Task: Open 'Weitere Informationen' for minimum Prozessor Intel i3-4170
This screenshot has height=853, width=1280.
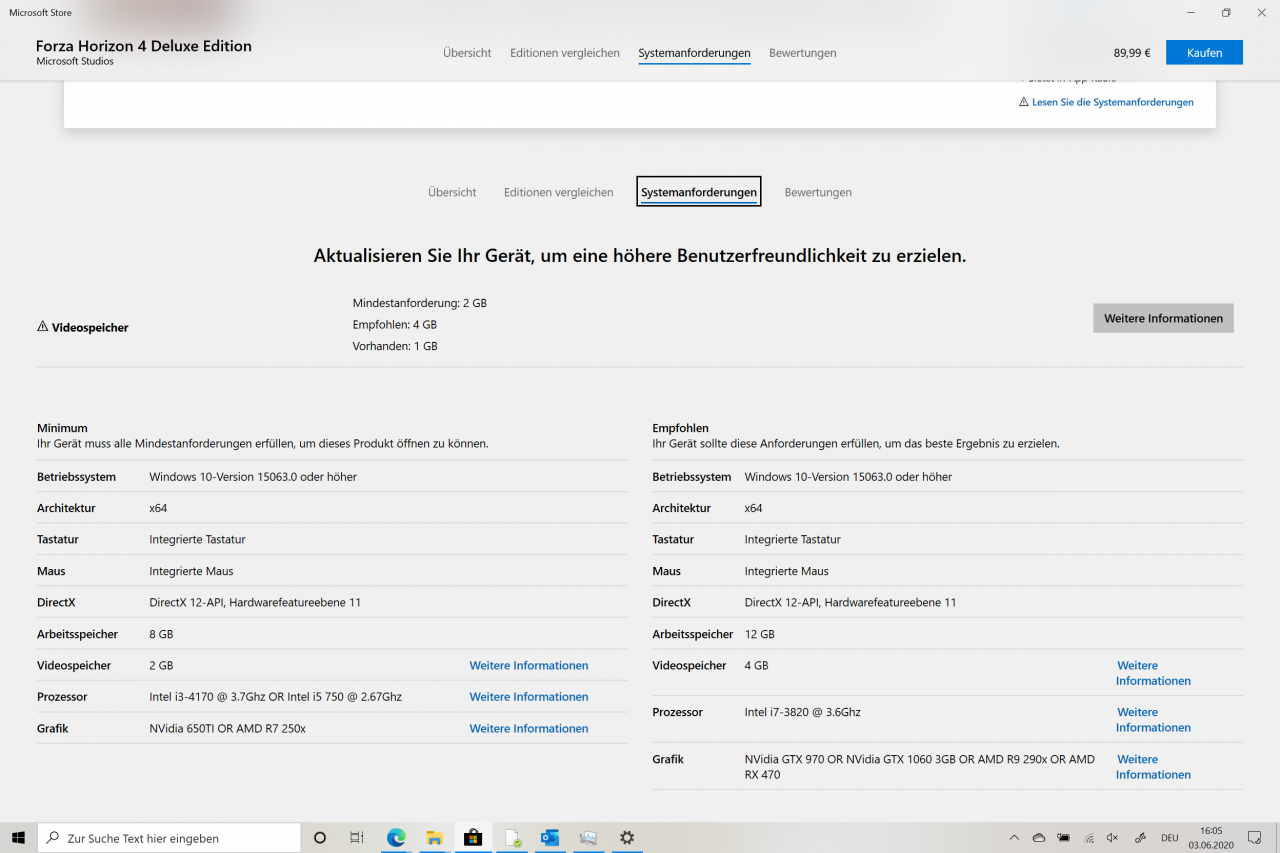Action: [529, 697]
